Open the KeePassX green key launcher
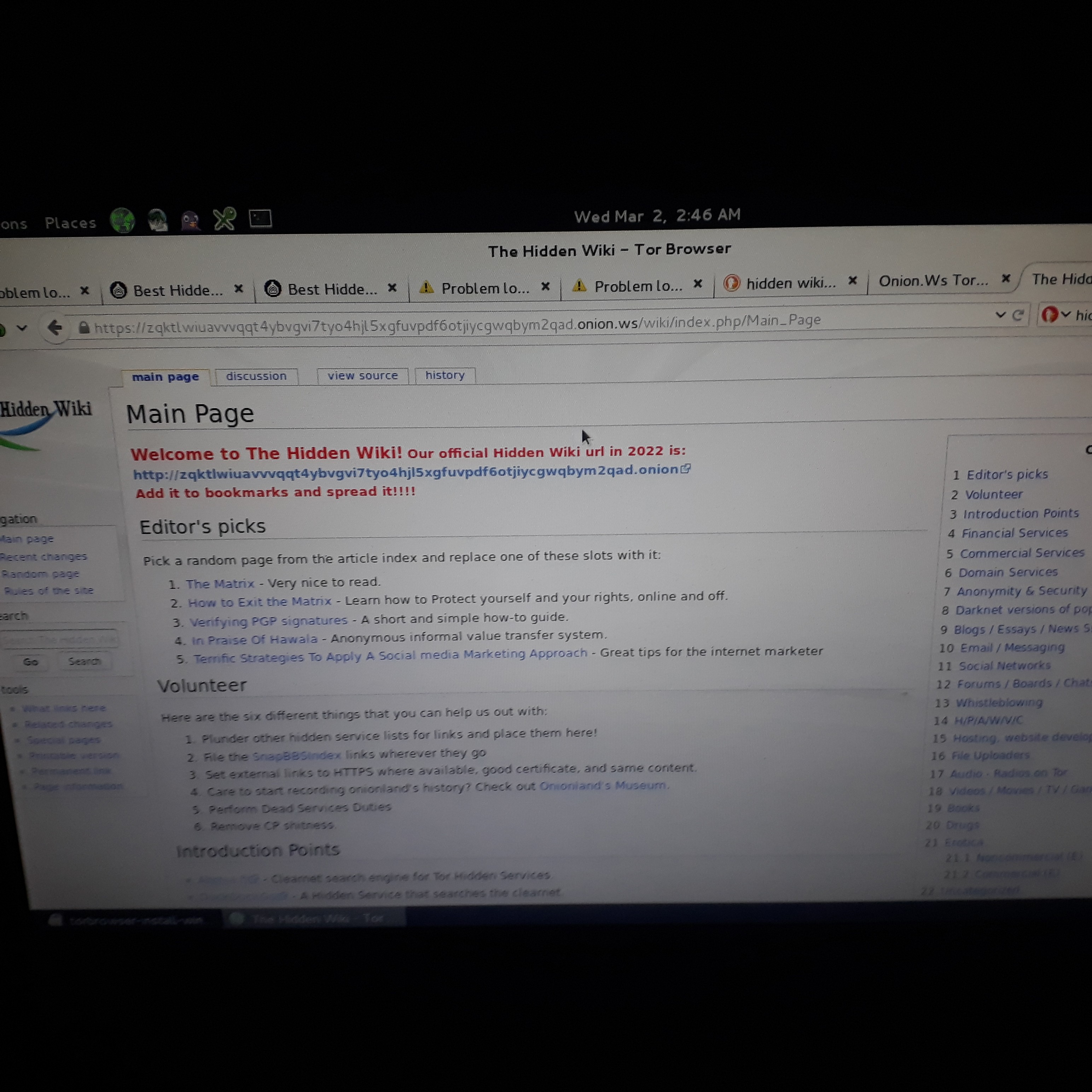The height and width of the screenshot is (1092, 1092). [x=225, y=219]
